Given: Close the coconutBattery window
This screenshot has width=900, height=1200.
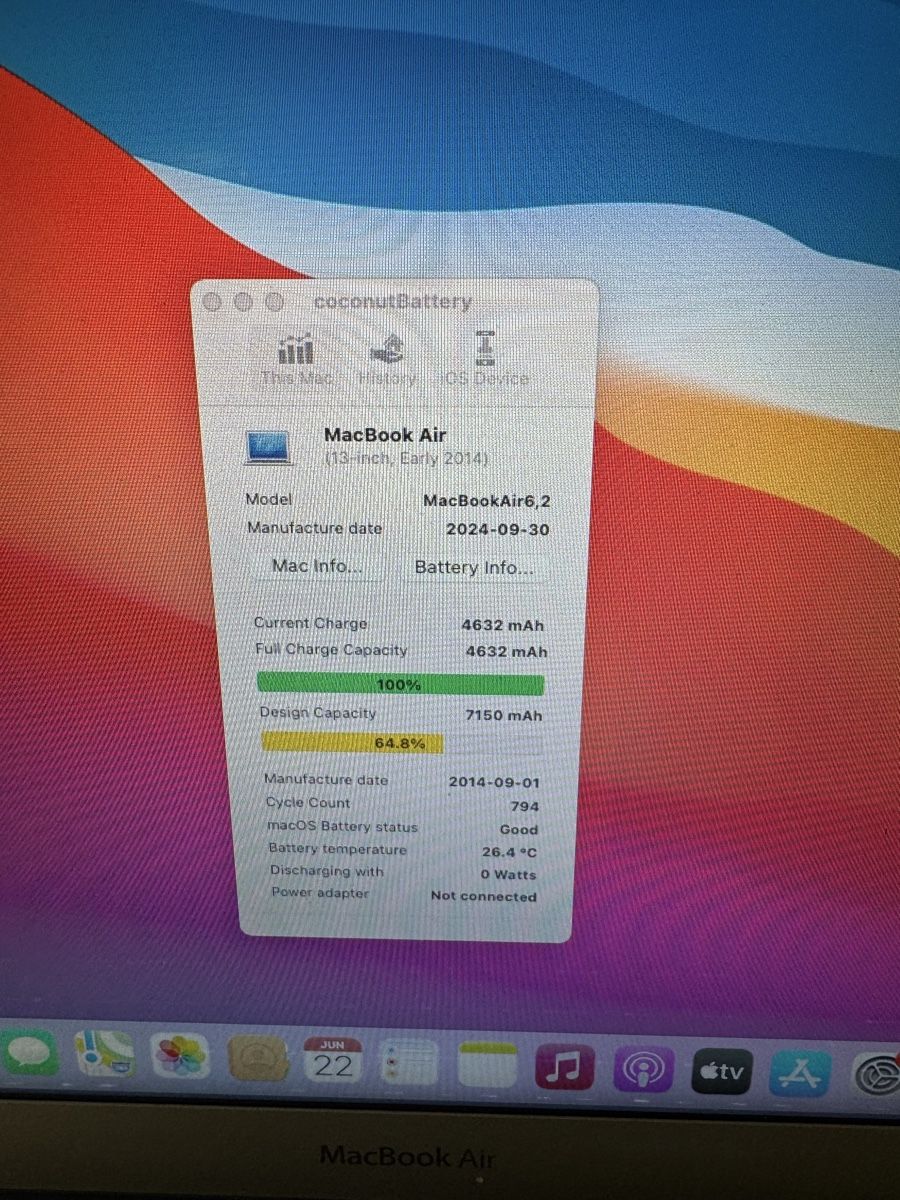Looking at the screenshot, I should pos(211,301).
